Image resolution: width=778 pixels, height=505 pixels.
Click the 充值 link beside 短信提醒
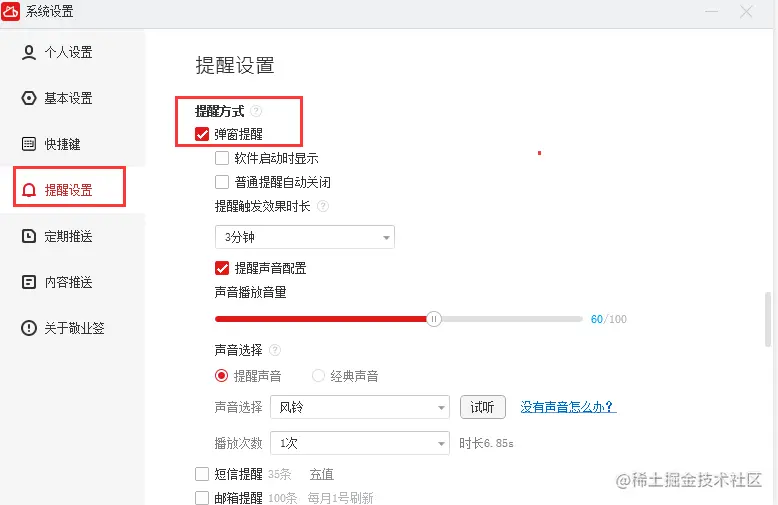click(x=322, y=474)
